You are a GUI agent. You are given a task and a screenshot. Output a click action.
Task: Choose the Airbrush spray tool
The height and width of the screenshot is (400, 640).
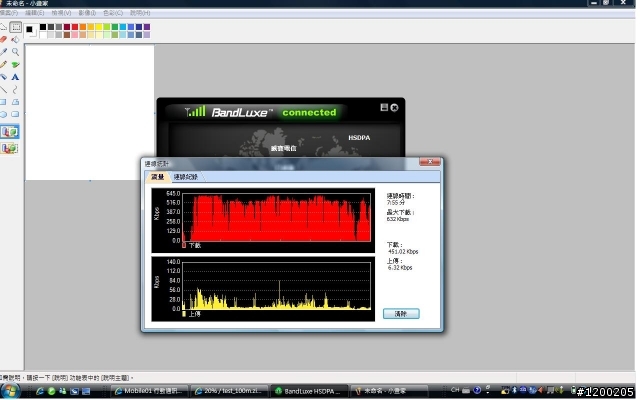click(3, 77)
